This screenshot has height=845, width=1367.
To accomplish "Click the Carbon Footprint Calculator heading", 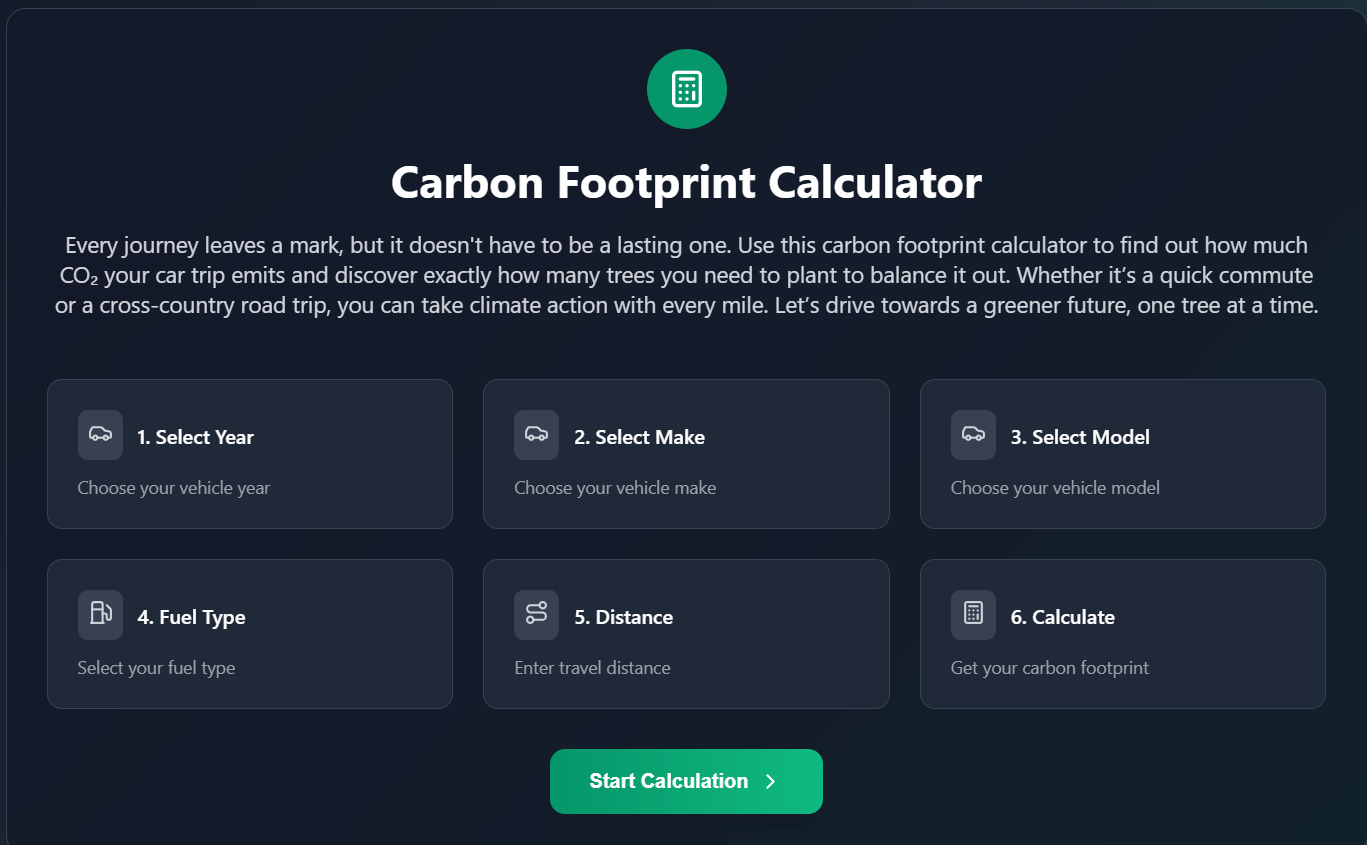I will (686, 183).
